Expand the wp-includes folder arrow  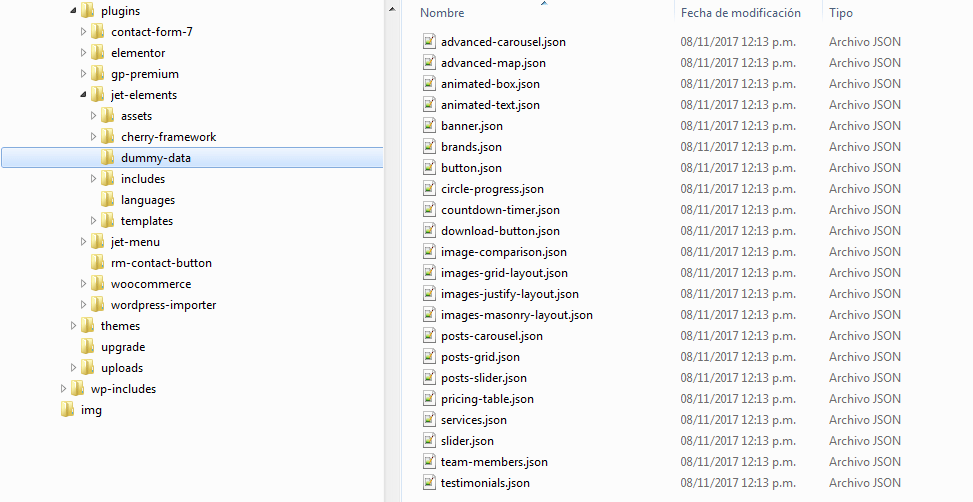[64, 389]
